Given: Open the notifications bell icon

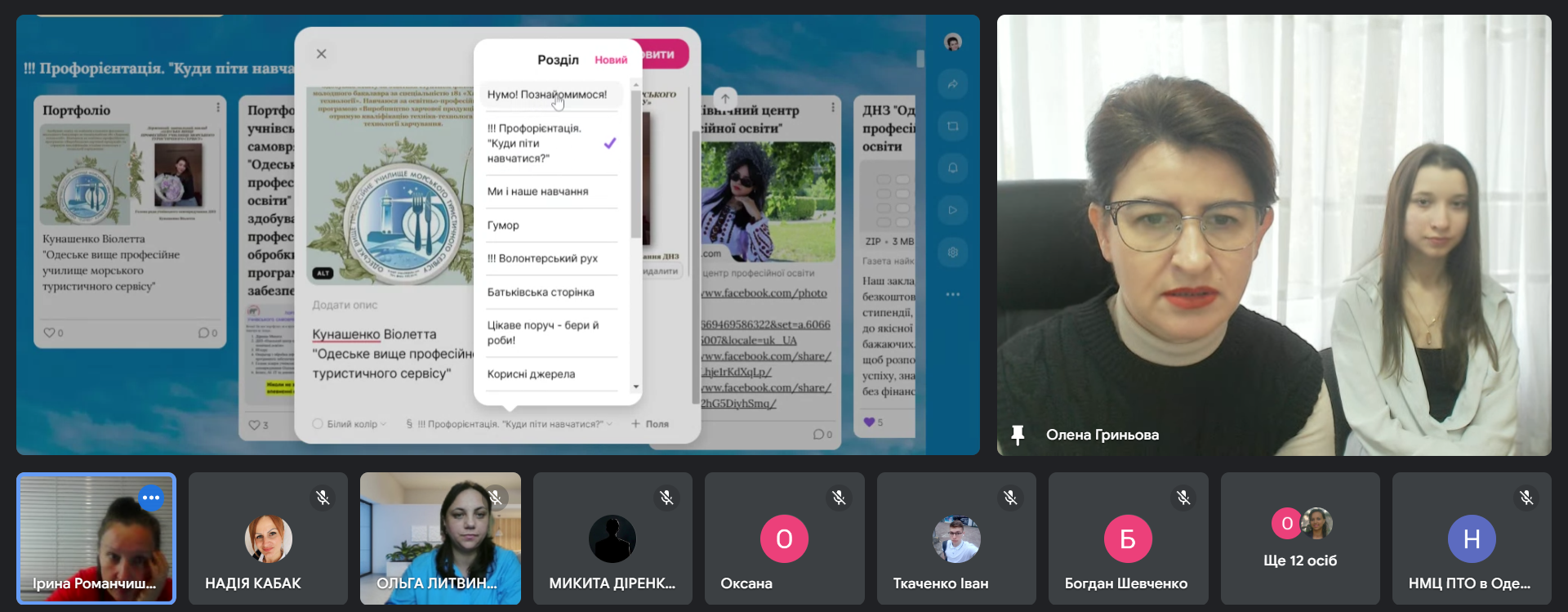Looking at the screenshot, I should 952,168.
